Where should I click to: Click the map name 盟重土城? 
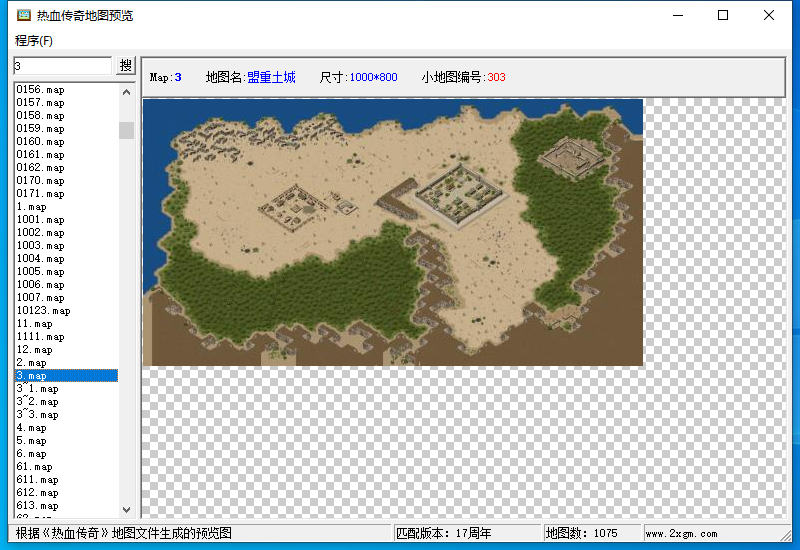click(x=271, y=78)
